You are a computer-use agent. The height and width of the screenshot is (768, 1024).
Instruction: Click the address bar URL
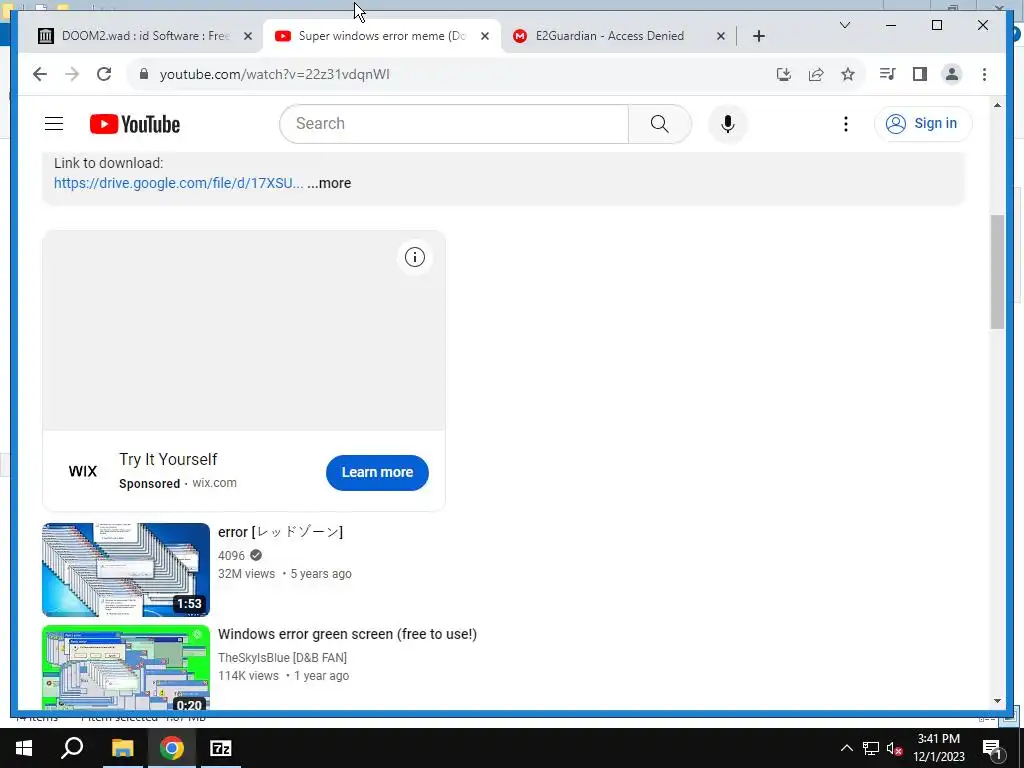[x=274, y=74]
